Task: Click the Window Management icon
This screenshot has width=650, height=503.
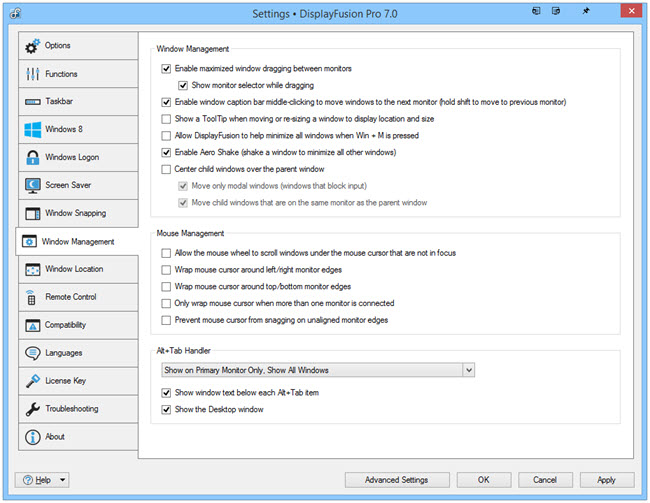Action: tap(29, 241)
